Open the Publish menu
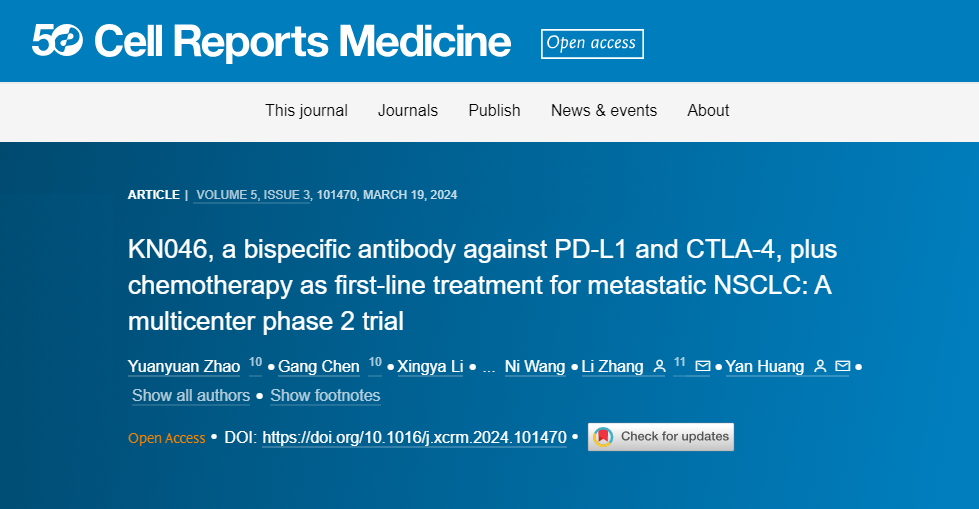979x509 pixels. (x=494, y=111)
